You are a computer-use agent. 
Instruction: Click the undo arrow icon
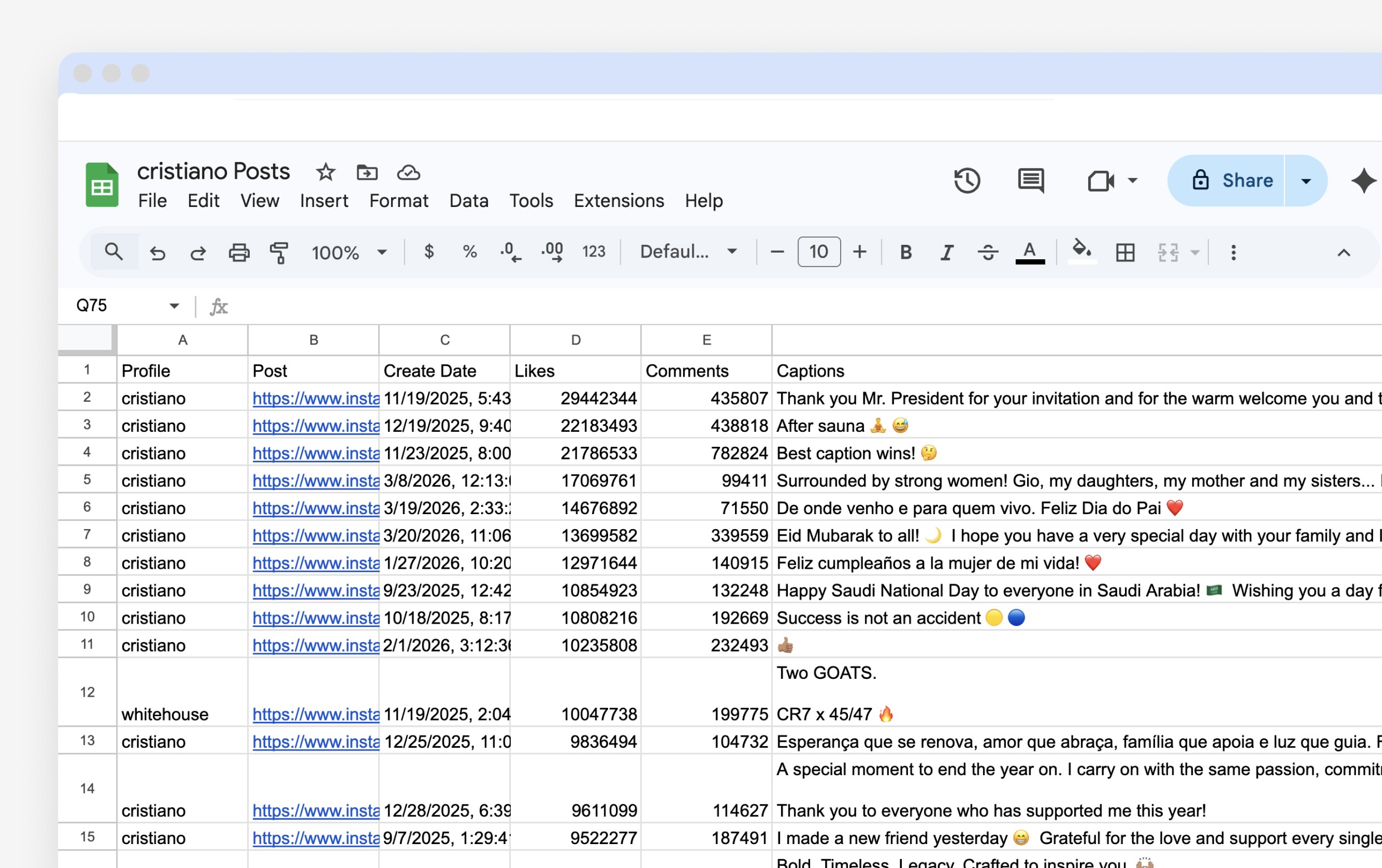pyautogui.click(x=157, y=252)
